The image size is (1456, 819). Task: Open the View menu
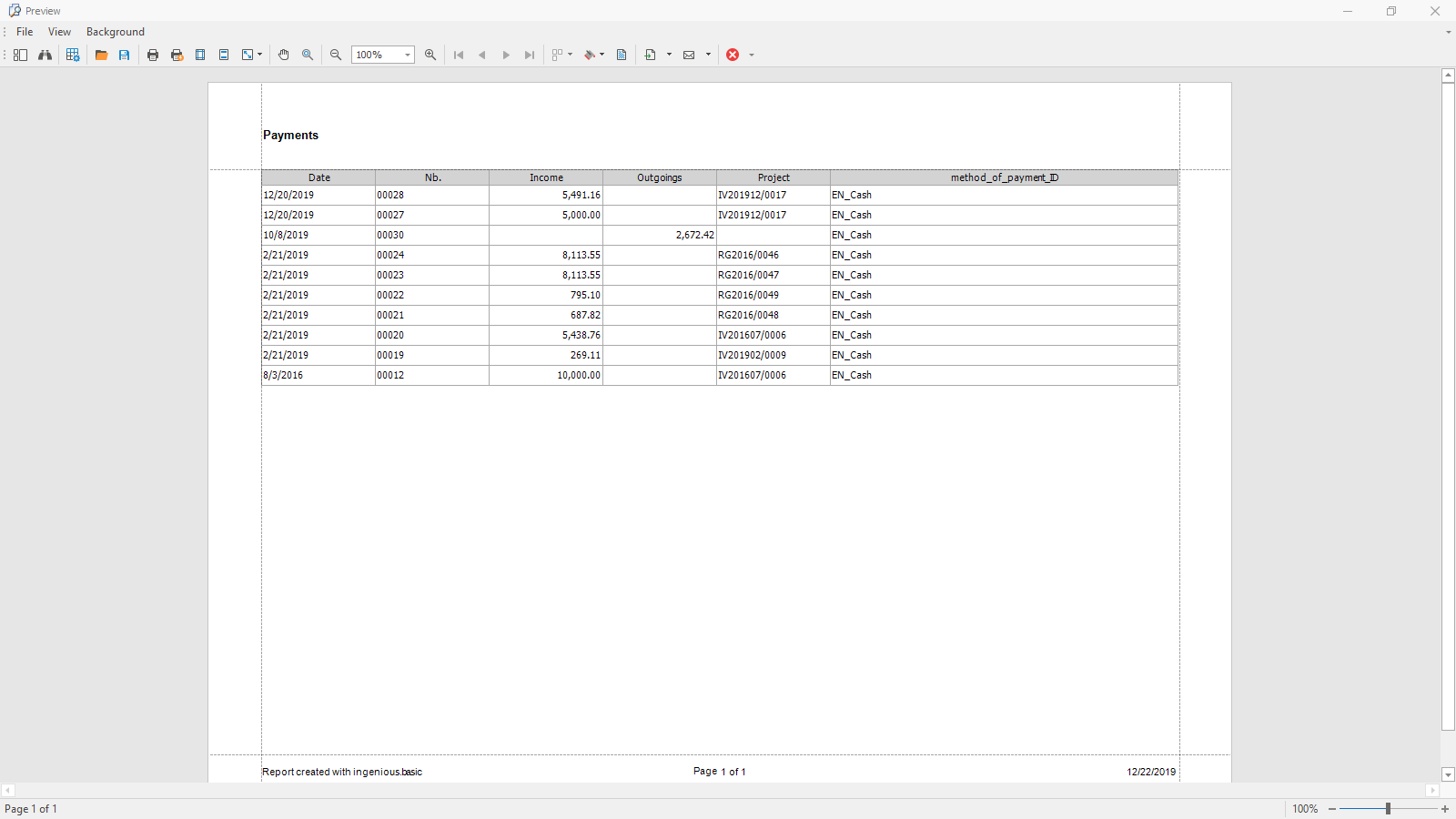tap(59, 32)
